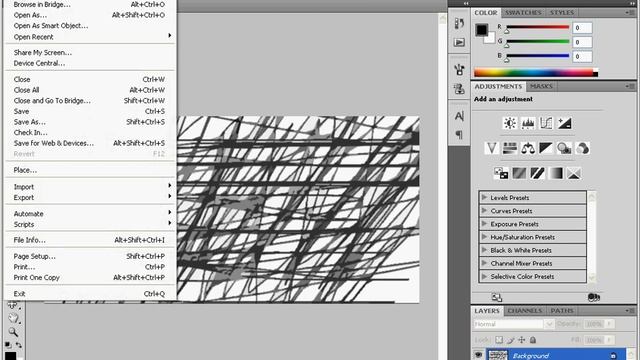Viewport: 640px width, 360px height.
Task: Switch to the Masks tab
Action: [541, 86]
